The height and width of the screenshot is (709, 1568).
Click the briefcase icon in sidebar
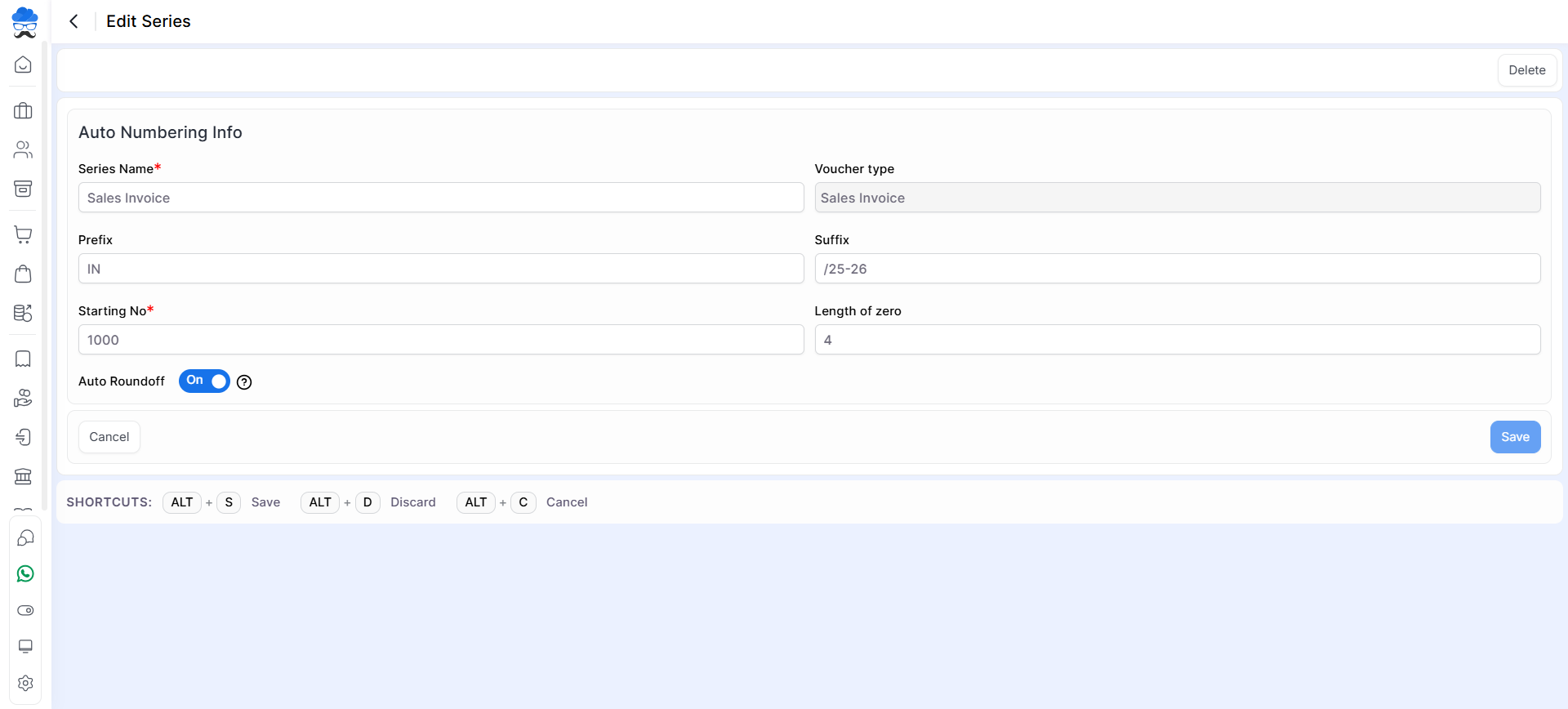(x=23, y=110)
